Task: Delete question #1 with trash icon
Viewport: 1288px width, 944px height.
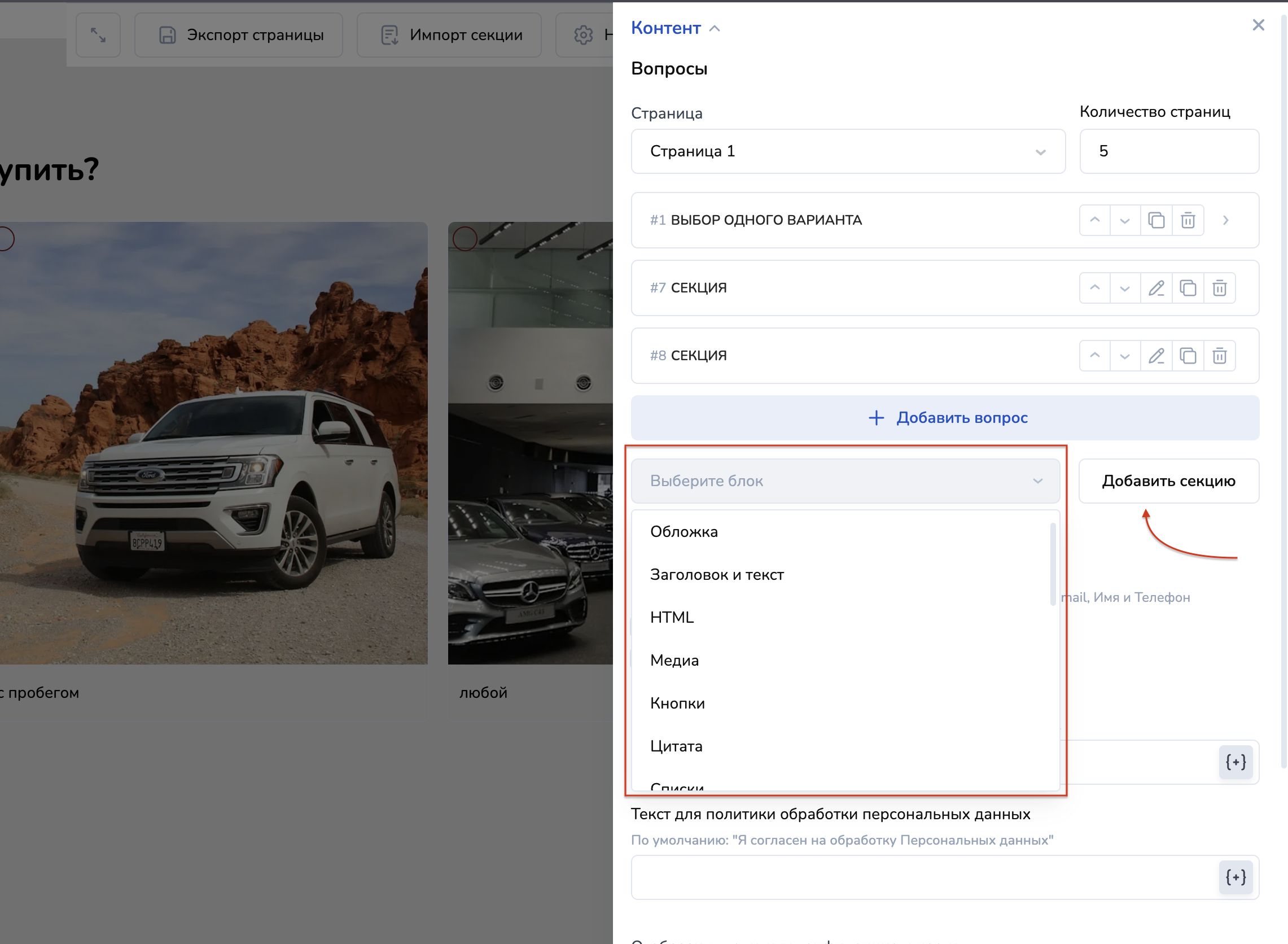Action: (x=1188, y=220)
